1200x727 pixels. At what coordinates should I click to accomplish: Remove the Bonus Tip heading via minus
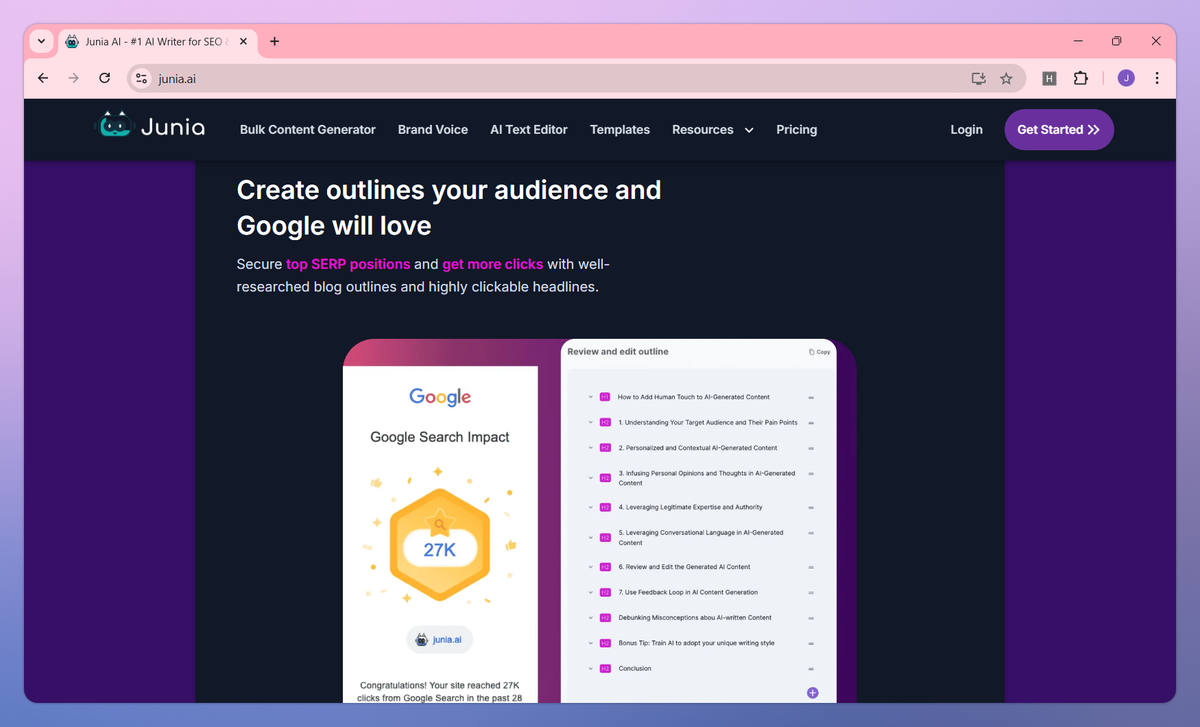click(811, 643)
